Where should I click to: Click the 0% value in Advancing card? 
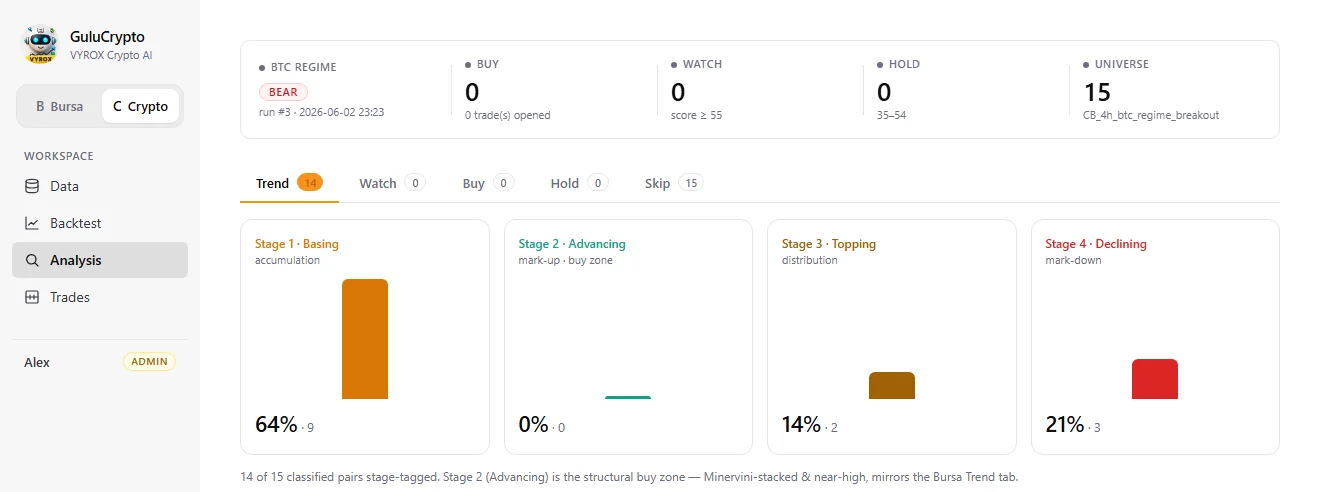coord(533,424)
